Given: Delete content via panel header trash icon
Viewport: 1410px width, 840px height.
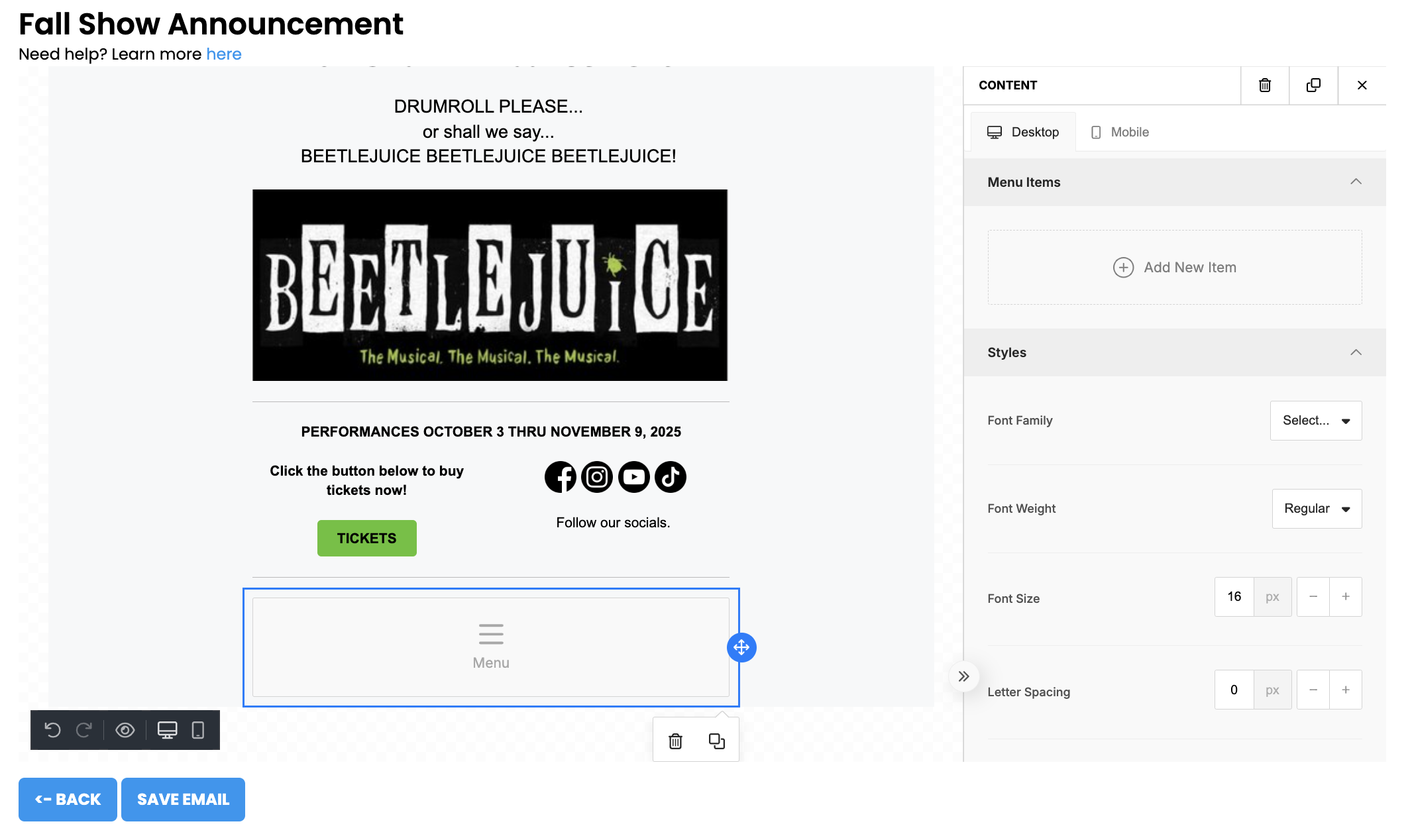Looking at the screenshot, I should tap(1264, 85).
